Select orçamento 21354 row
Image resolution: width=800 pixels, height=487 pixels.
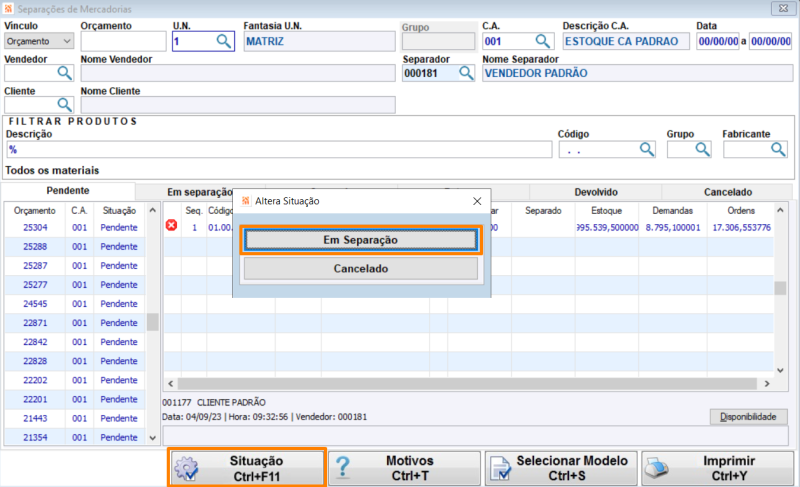click(x=75, y=438)
